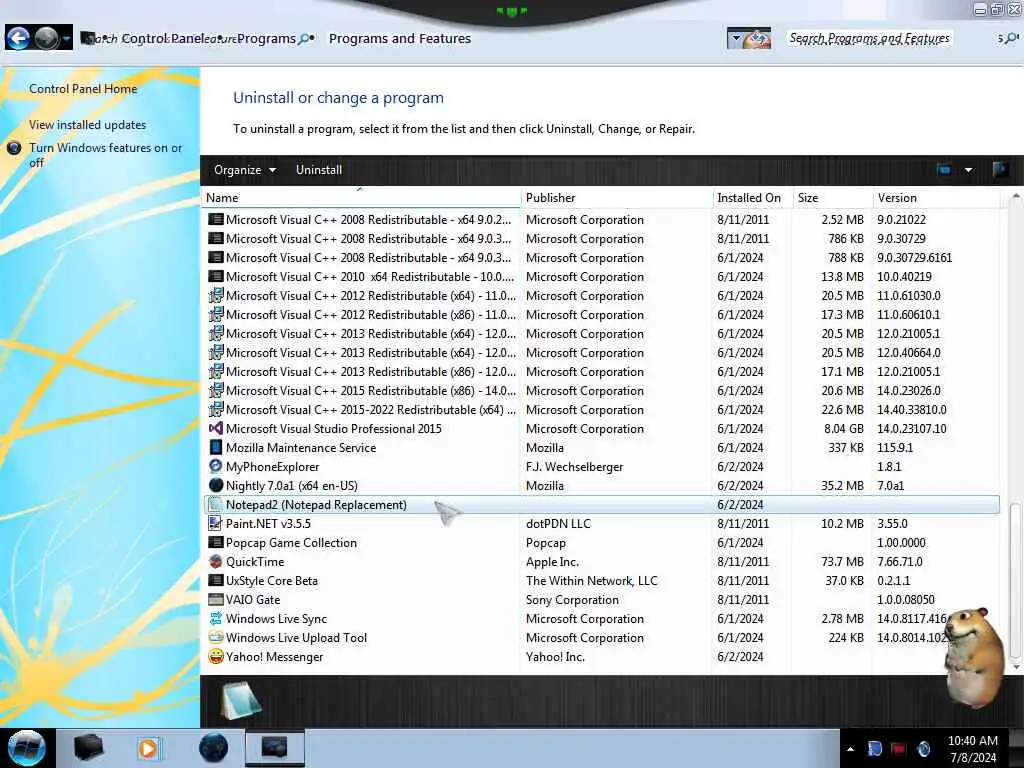Viewport: 1024px width, 768px height.
Task: Sort list by Installed On column header
Action: point(752,198)
